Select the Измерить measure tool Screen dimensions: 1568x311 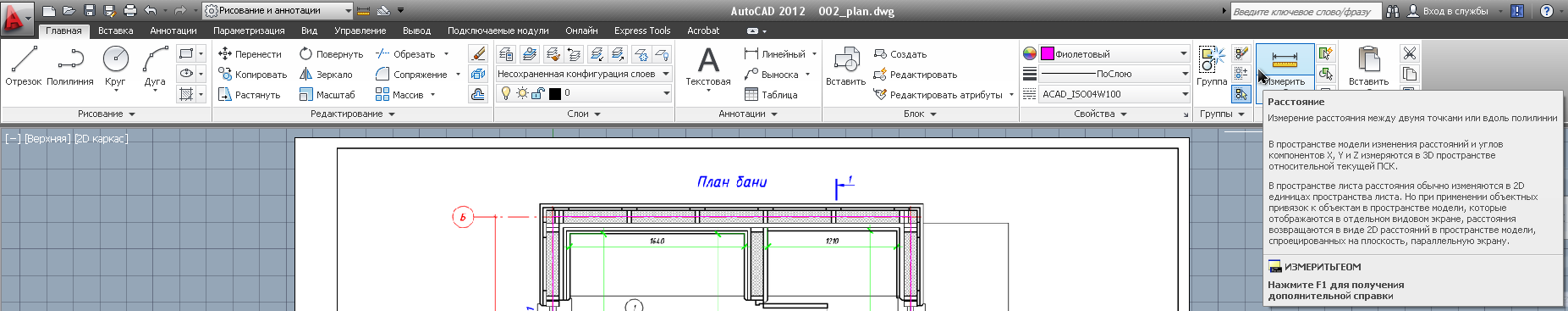[1285, 66]
